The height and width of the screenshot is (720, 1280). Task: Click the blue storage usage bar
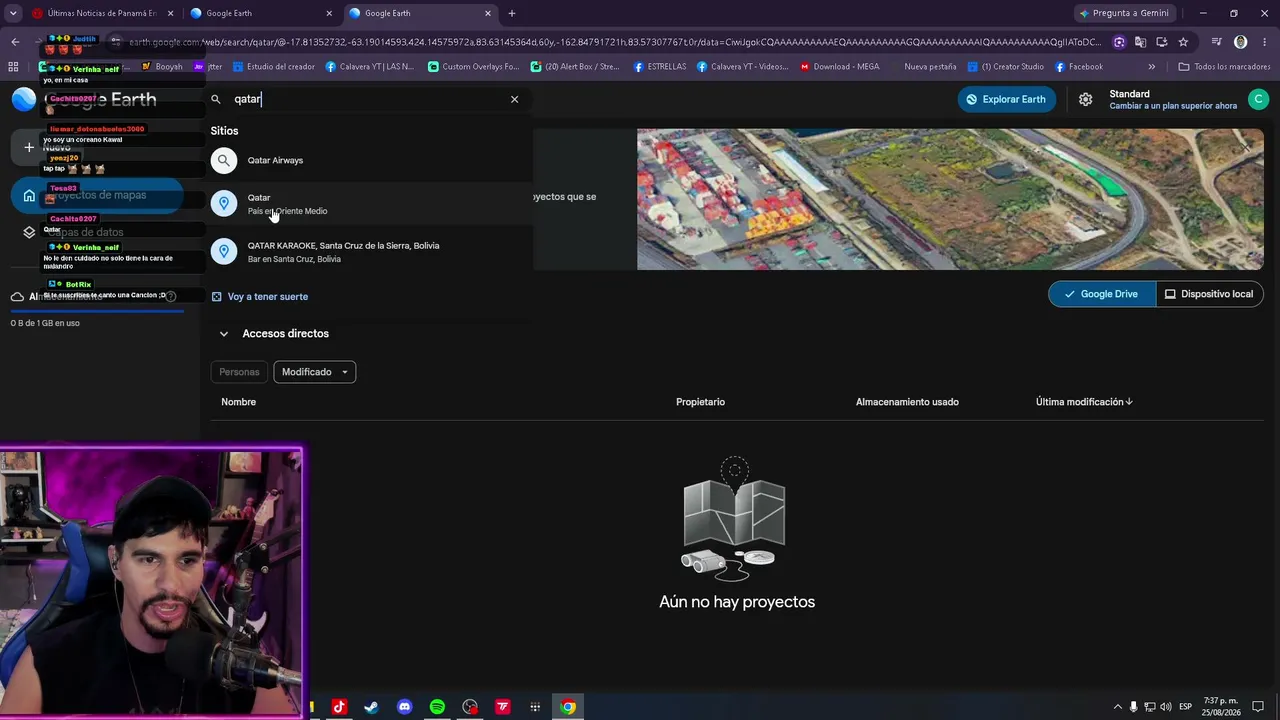pyautogui.click(x=97, y=311)
